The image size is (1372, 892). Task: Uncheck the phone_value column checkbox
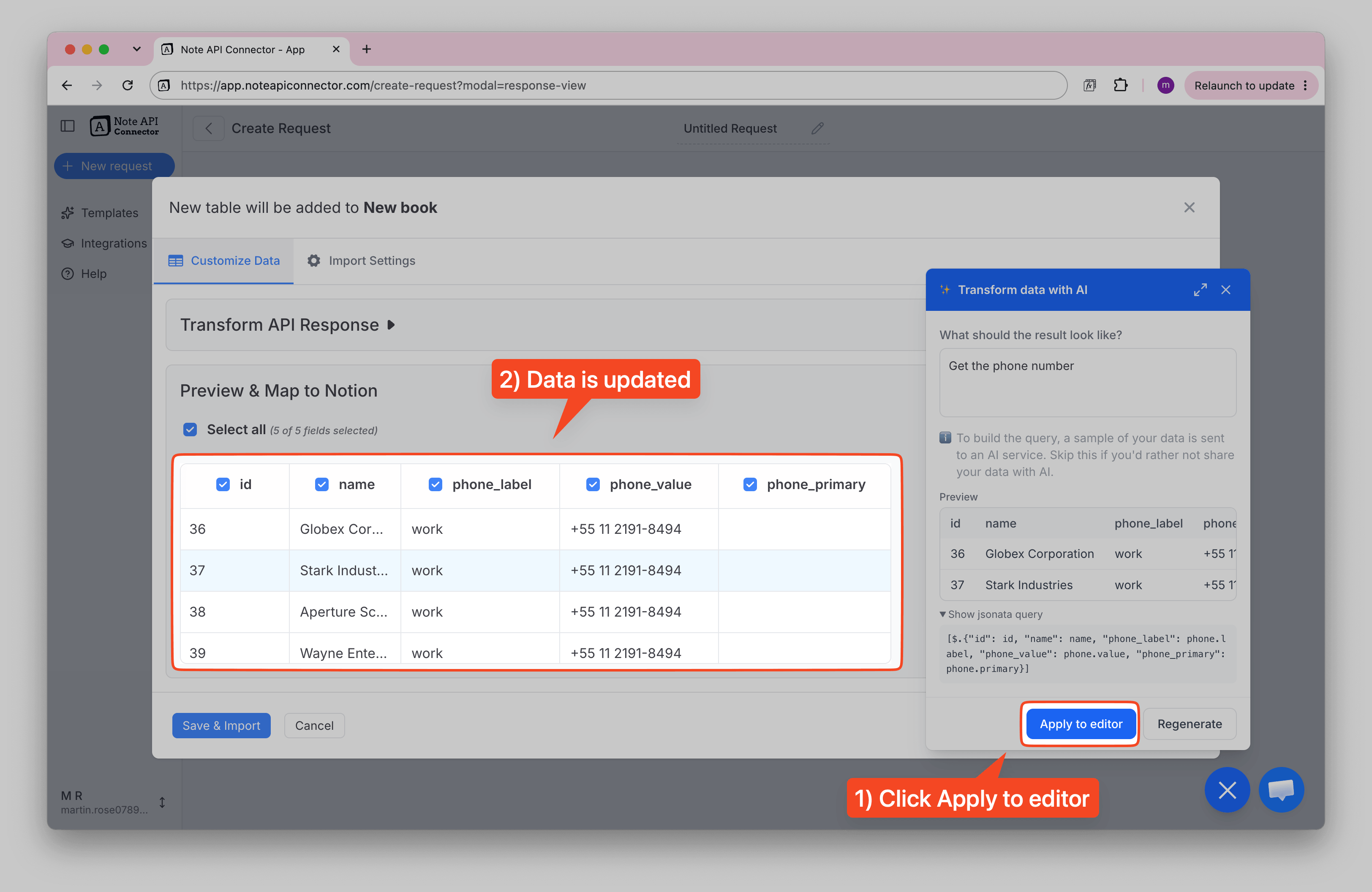(593, 484)
